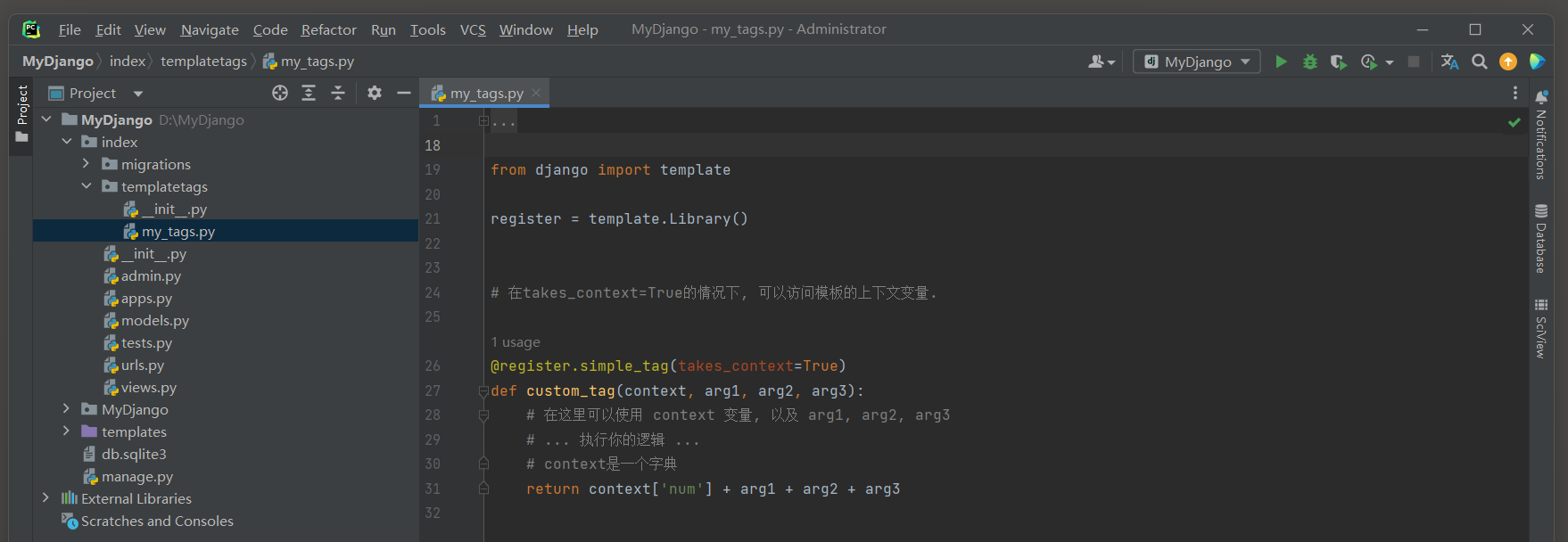
Task: Expand the inner MyDjango folder
Action: [66, 408]
